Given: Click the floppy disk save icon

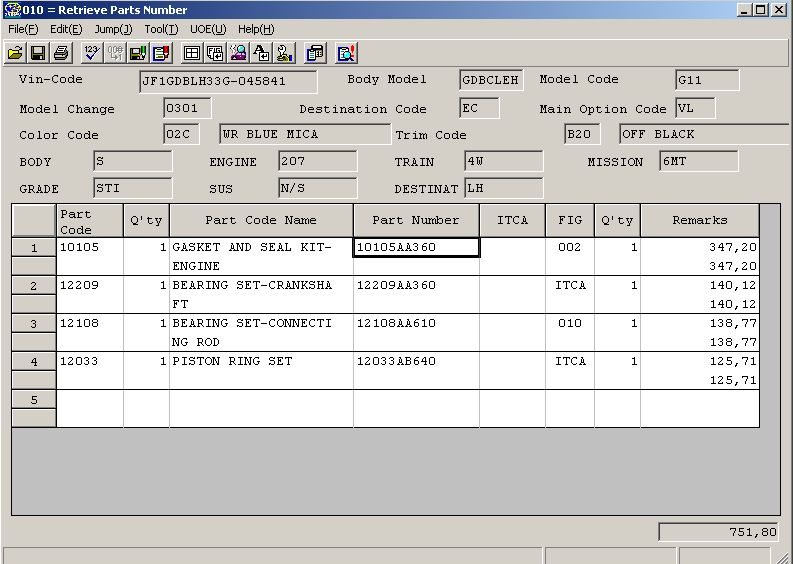Looking at the screenshot, I should 38,53.
